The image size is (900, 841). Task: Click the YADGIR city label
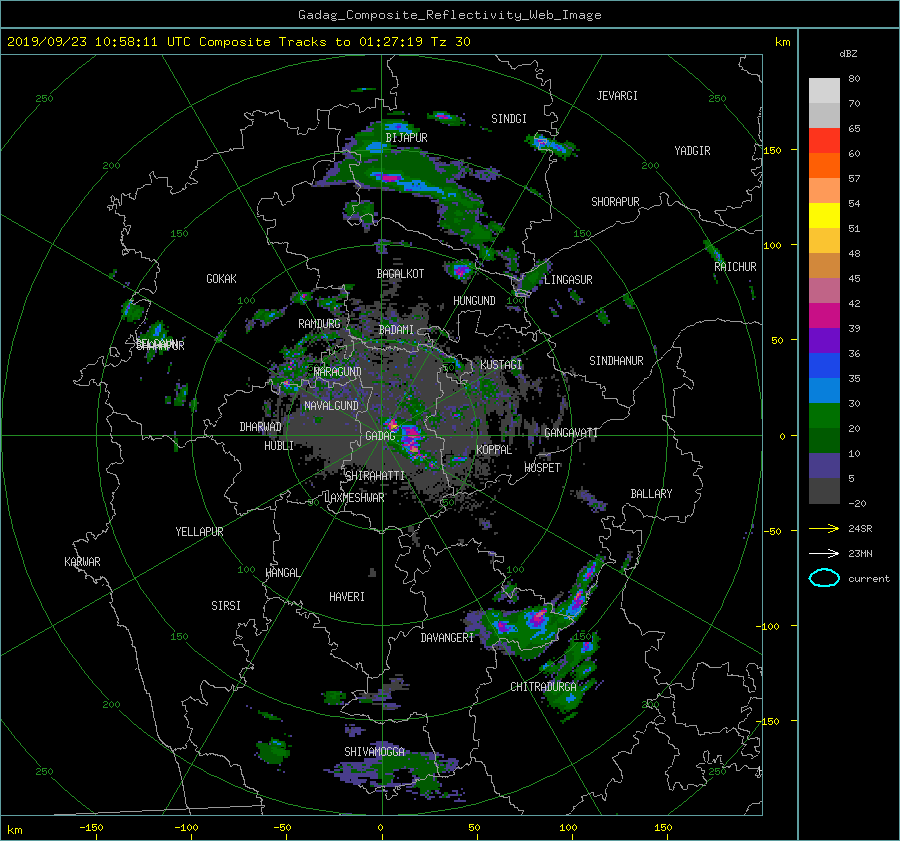coord(692,151)
